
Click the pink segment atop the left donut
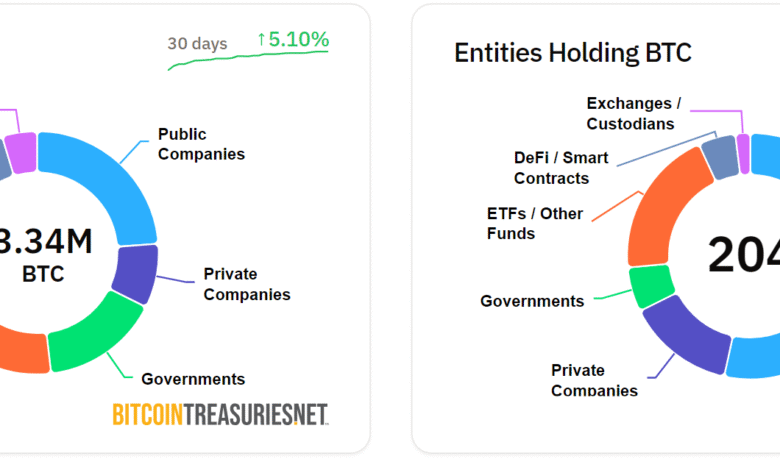click(x=25, y=153)
